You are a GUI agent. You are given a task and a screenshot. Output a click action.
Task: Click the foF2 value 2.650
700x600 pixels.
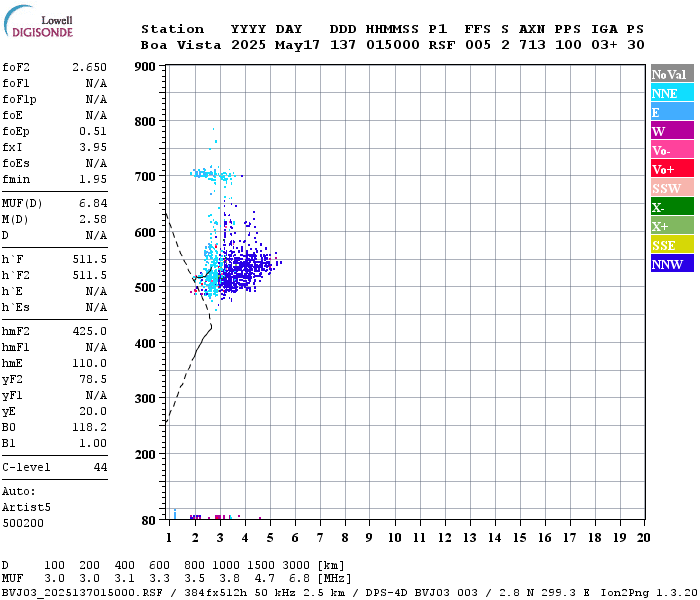point(89,67)
